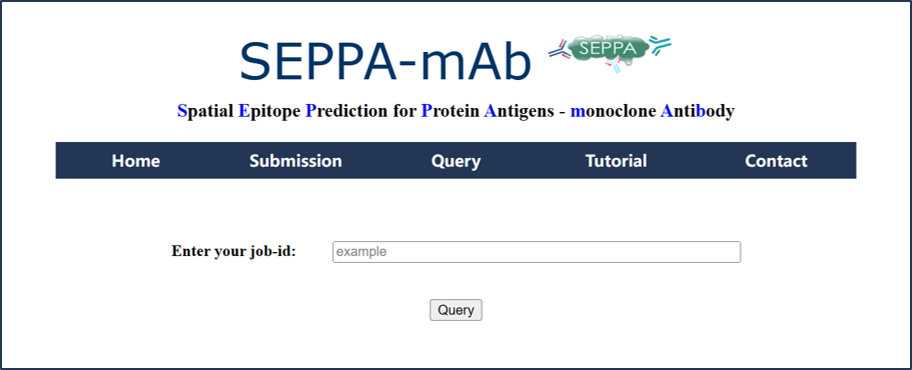Open the Contact page
This screenshot has height=370, width=912.
pos(776,161)
